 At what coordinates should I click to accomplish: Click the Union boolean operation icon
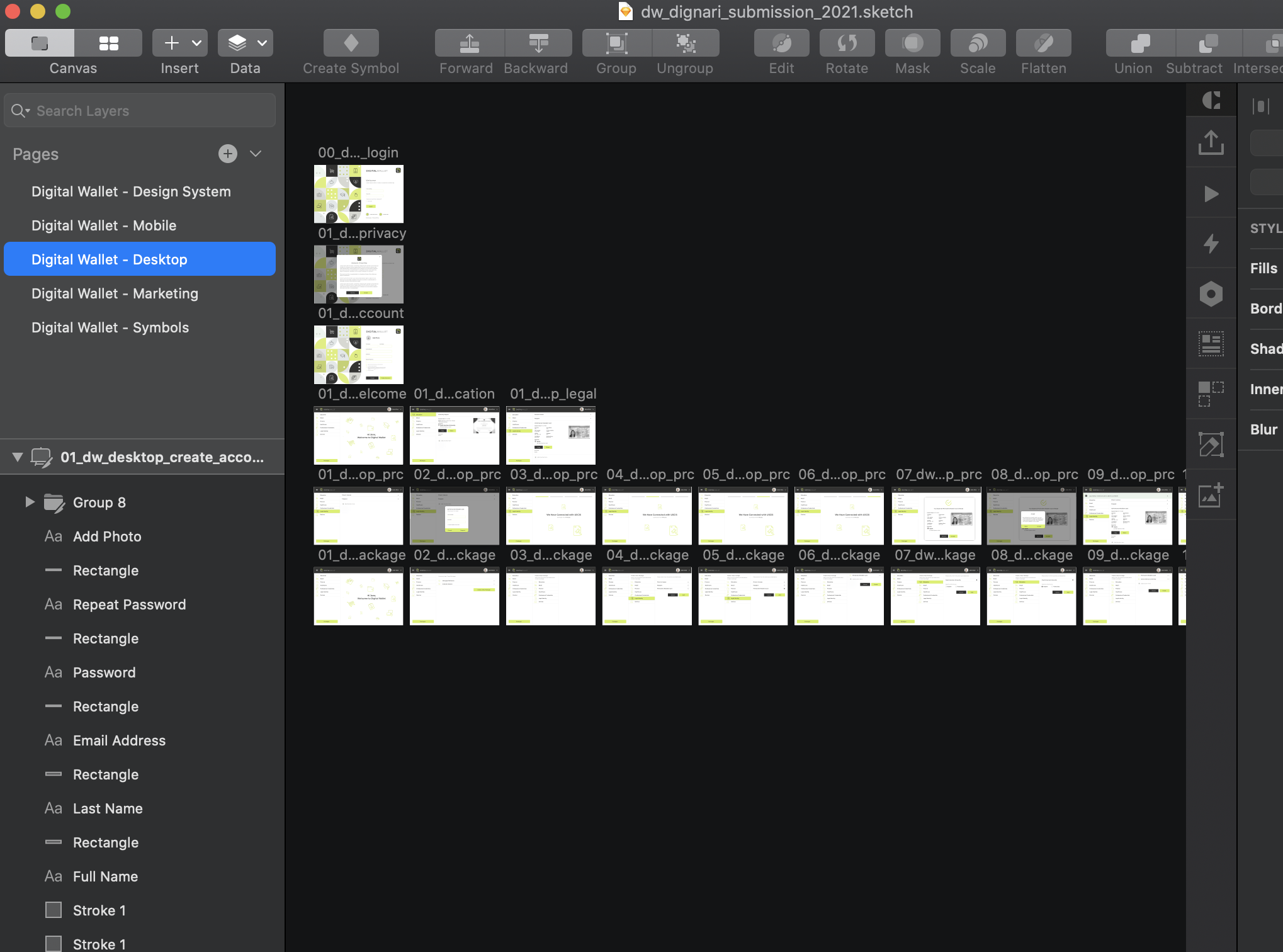click(1139, 43)
